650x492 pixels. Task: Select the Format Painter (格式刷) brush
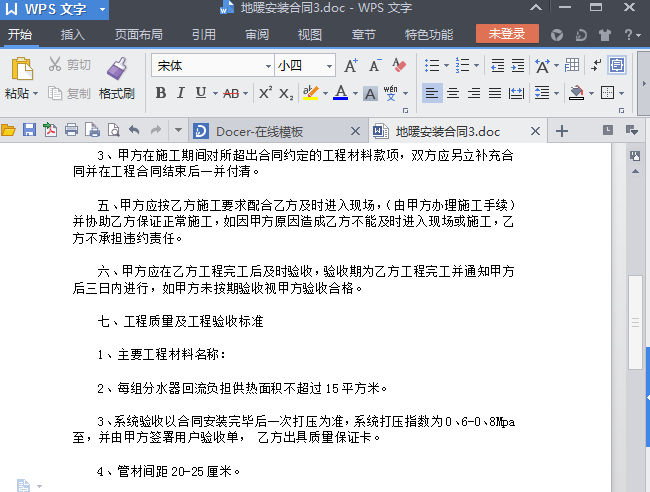point(117,68)
